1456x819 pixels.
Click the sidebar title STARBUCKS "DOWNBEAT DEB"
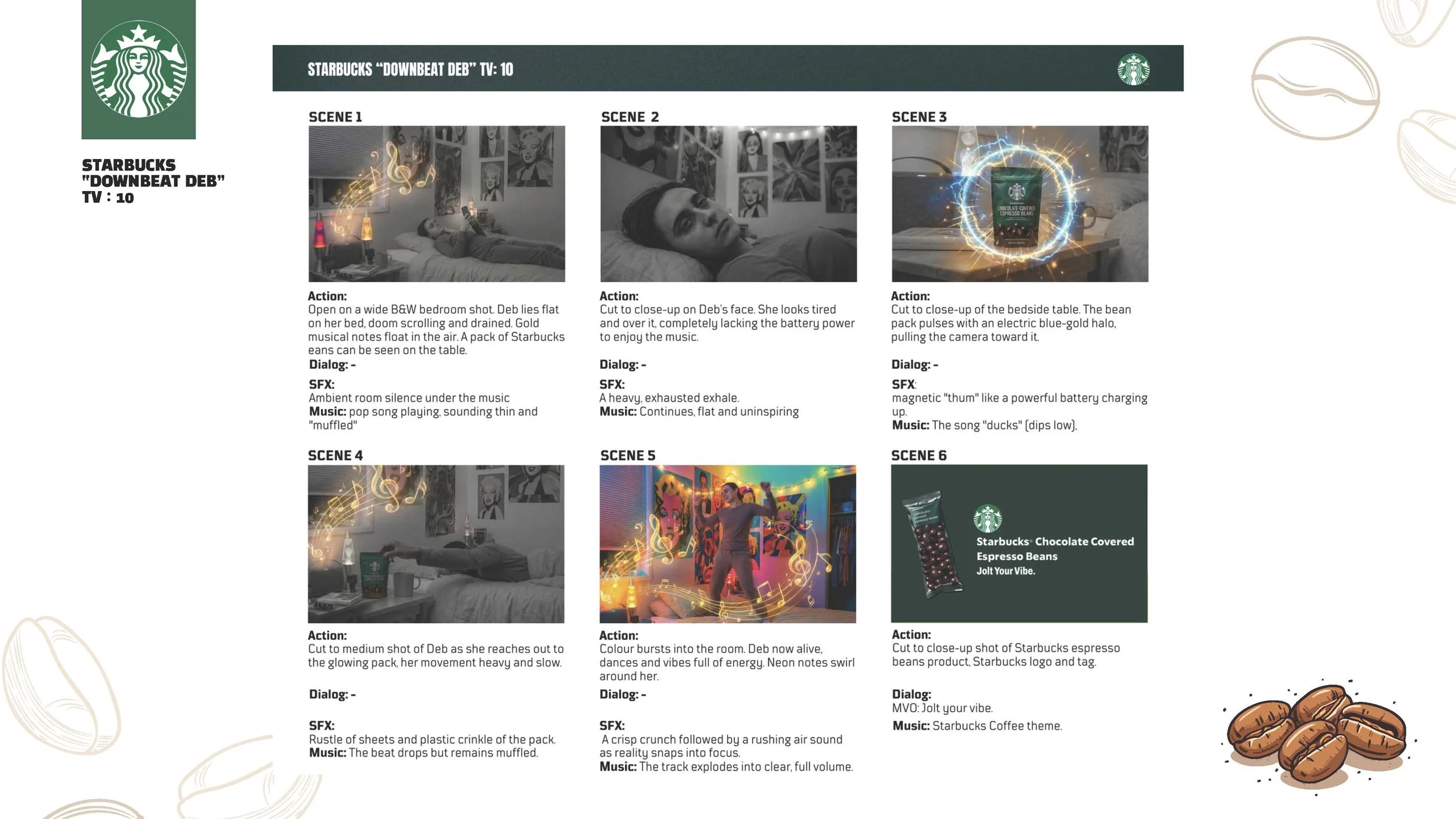pos(153,173)
